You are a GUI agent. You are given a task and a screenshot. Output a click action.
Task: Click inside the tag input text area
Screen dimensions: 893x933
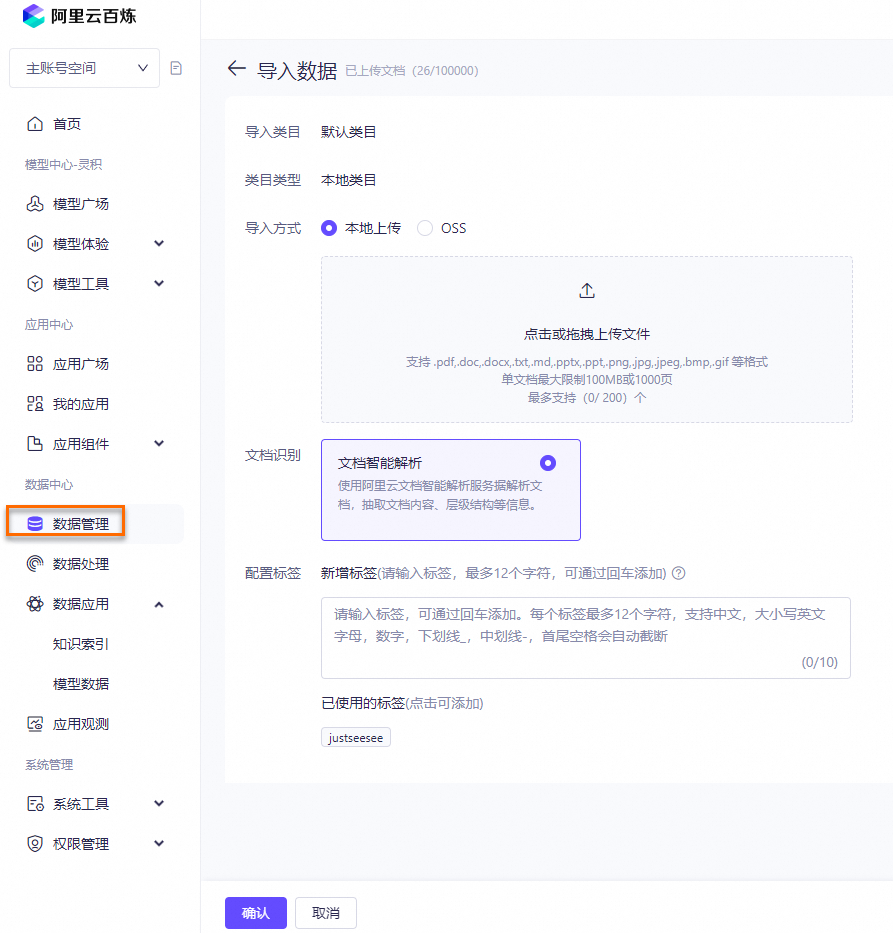click(585, 637)
